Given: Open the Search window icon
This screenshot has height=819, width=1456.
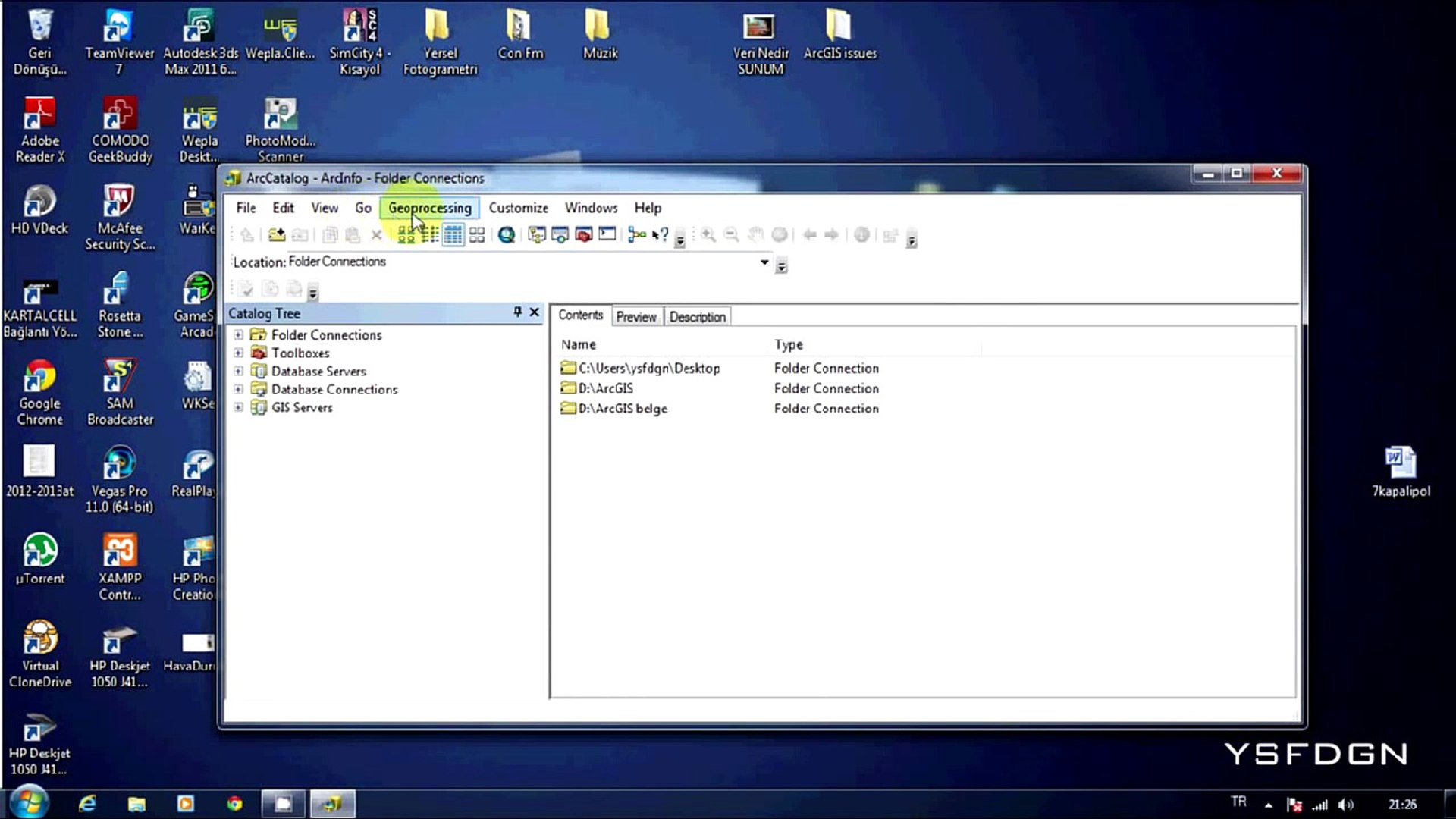Looking at the screenshot, I should pos(560,235).
